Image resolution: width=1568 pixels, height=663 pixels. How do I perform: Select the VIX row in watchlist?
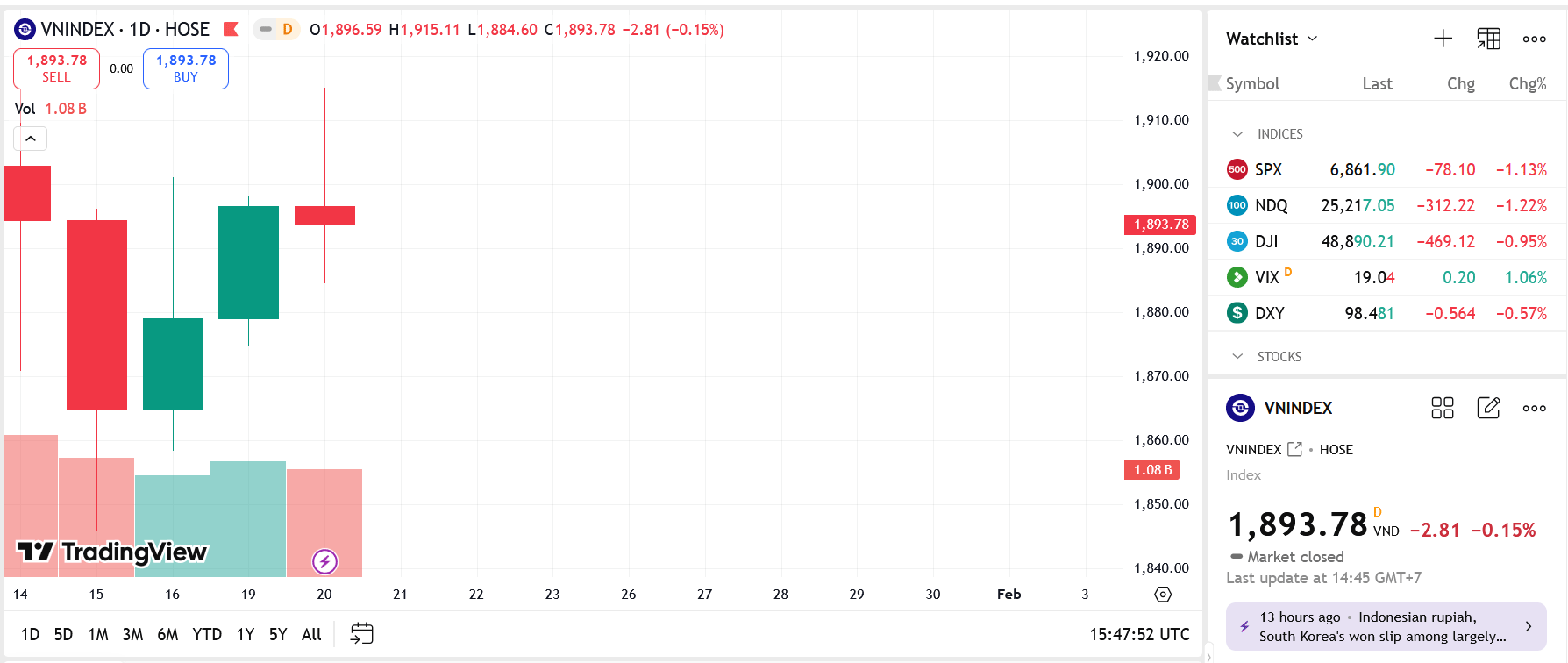(1386, 277)
